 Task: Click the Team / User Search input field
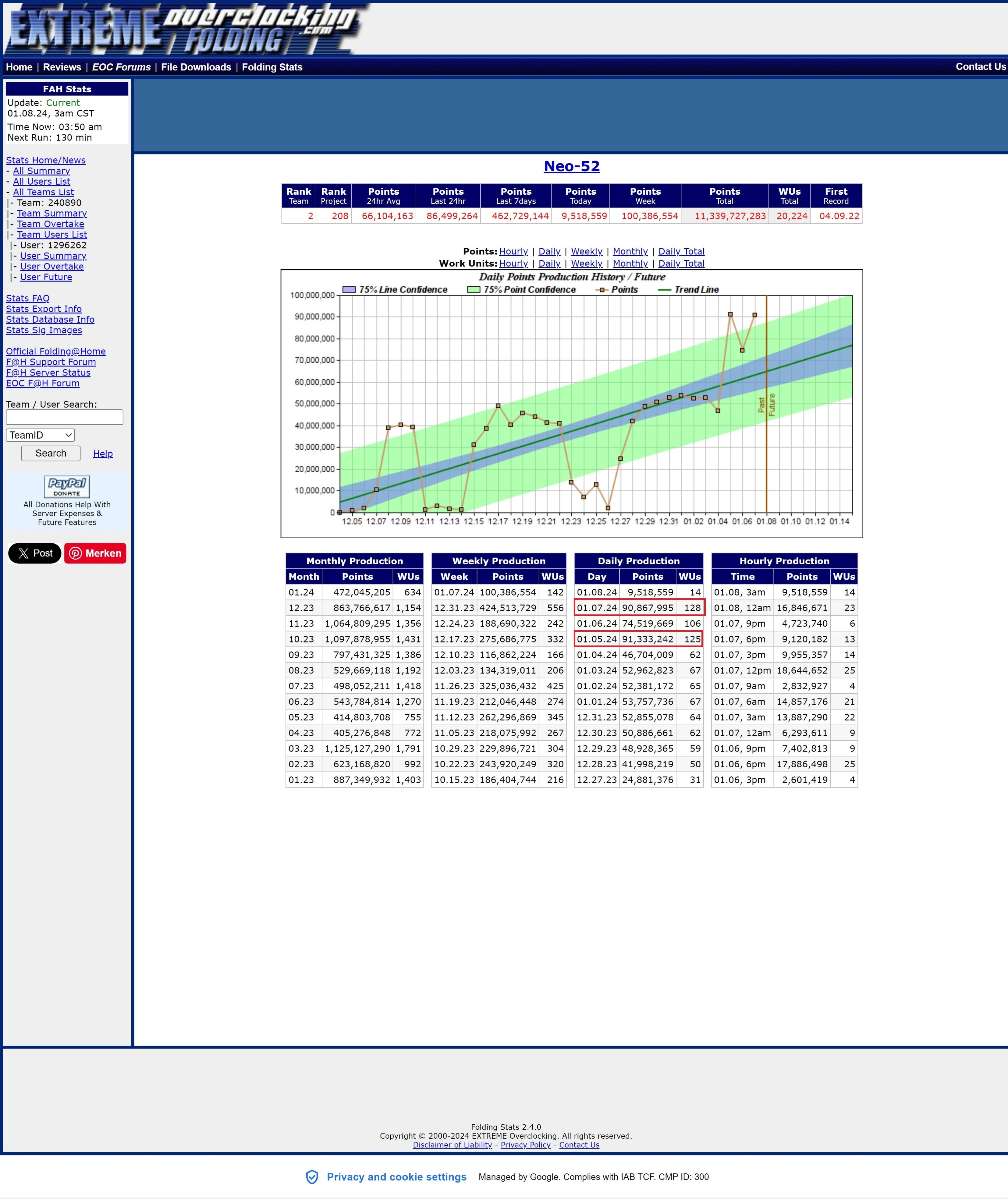click(65, 417)
